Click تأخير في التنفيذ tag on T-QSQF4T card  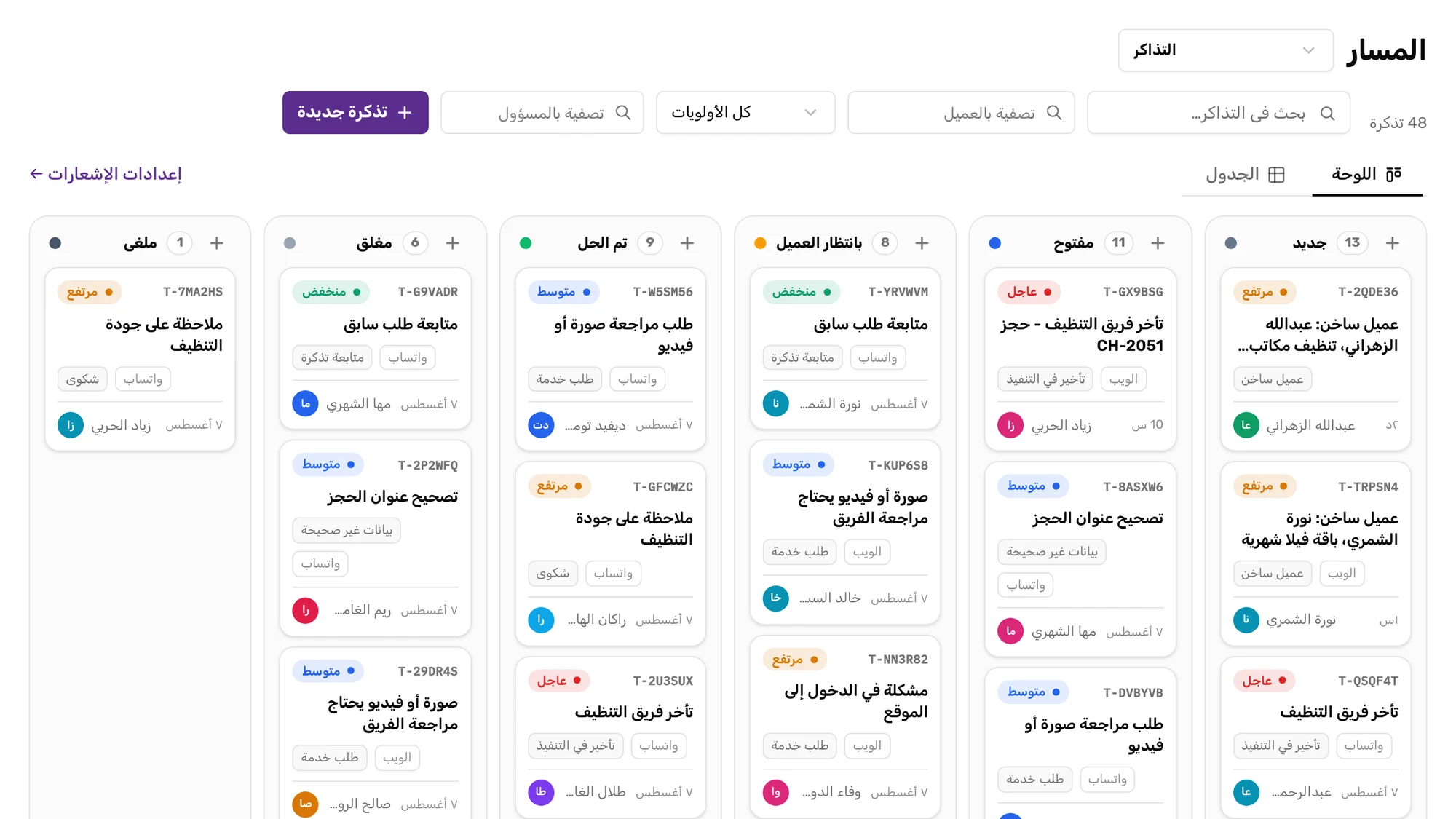[1281, 746]
